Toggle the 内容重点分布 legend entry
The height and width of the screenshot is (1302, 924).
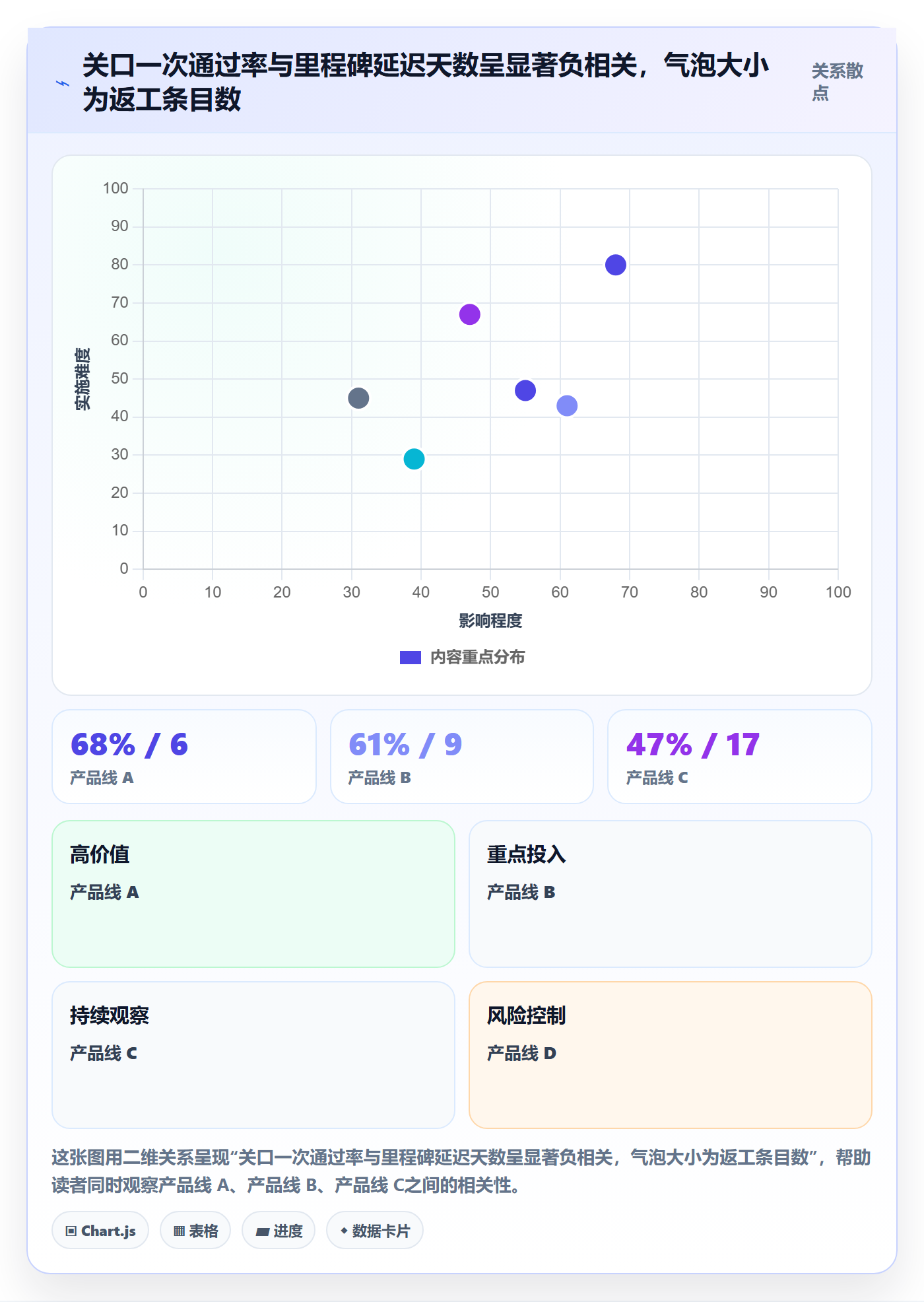coord(462,657)
